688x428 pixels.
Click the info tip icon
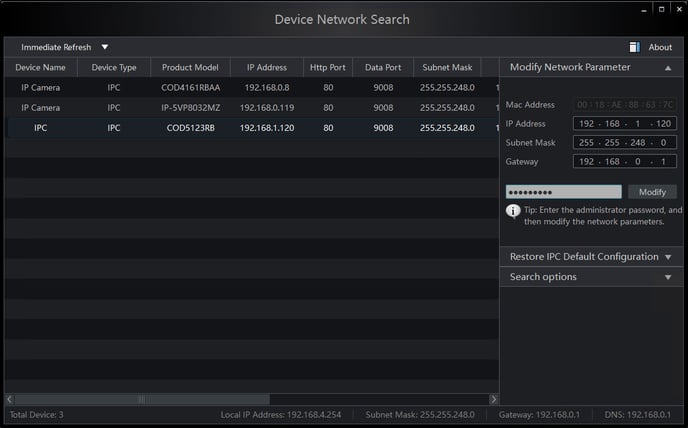point(513,211)
